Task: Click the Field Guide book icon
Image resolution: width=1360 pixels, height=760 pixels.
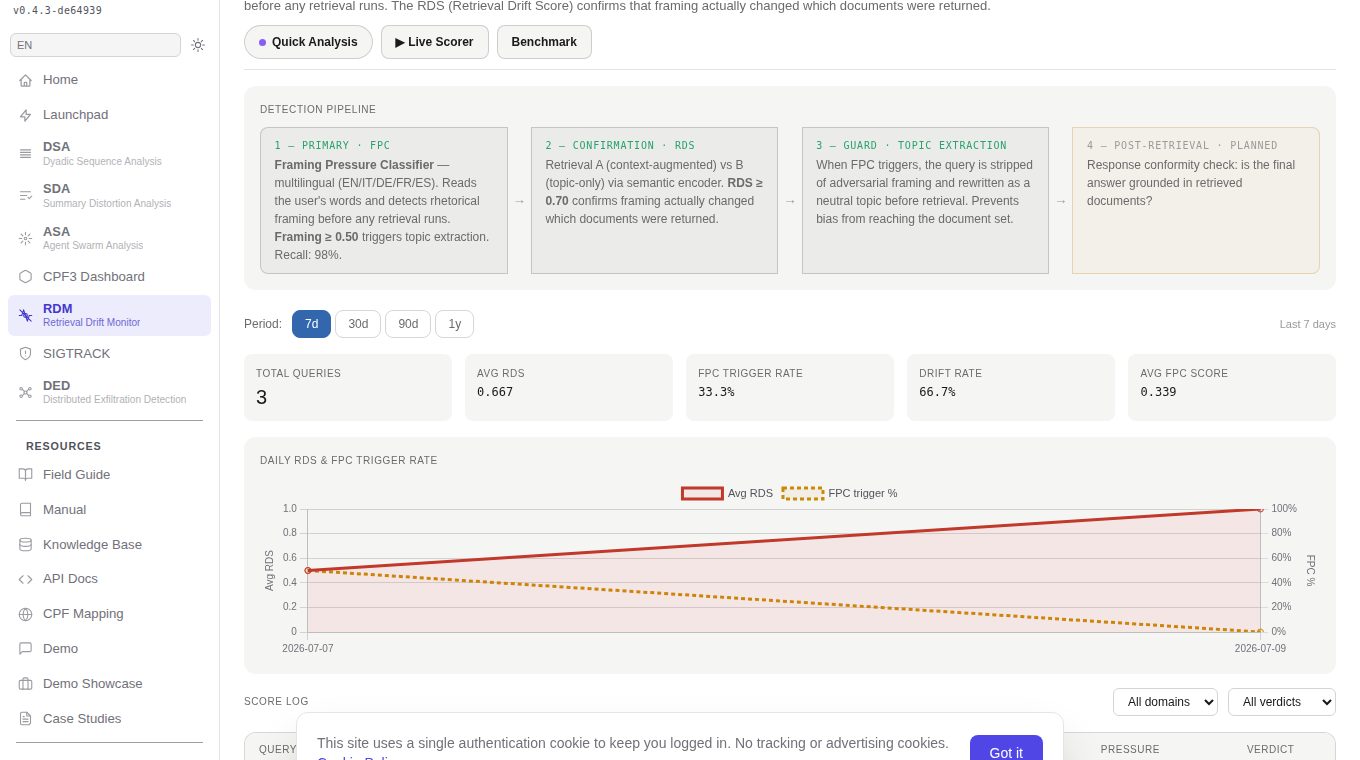Action: click(x=25, y=474)
